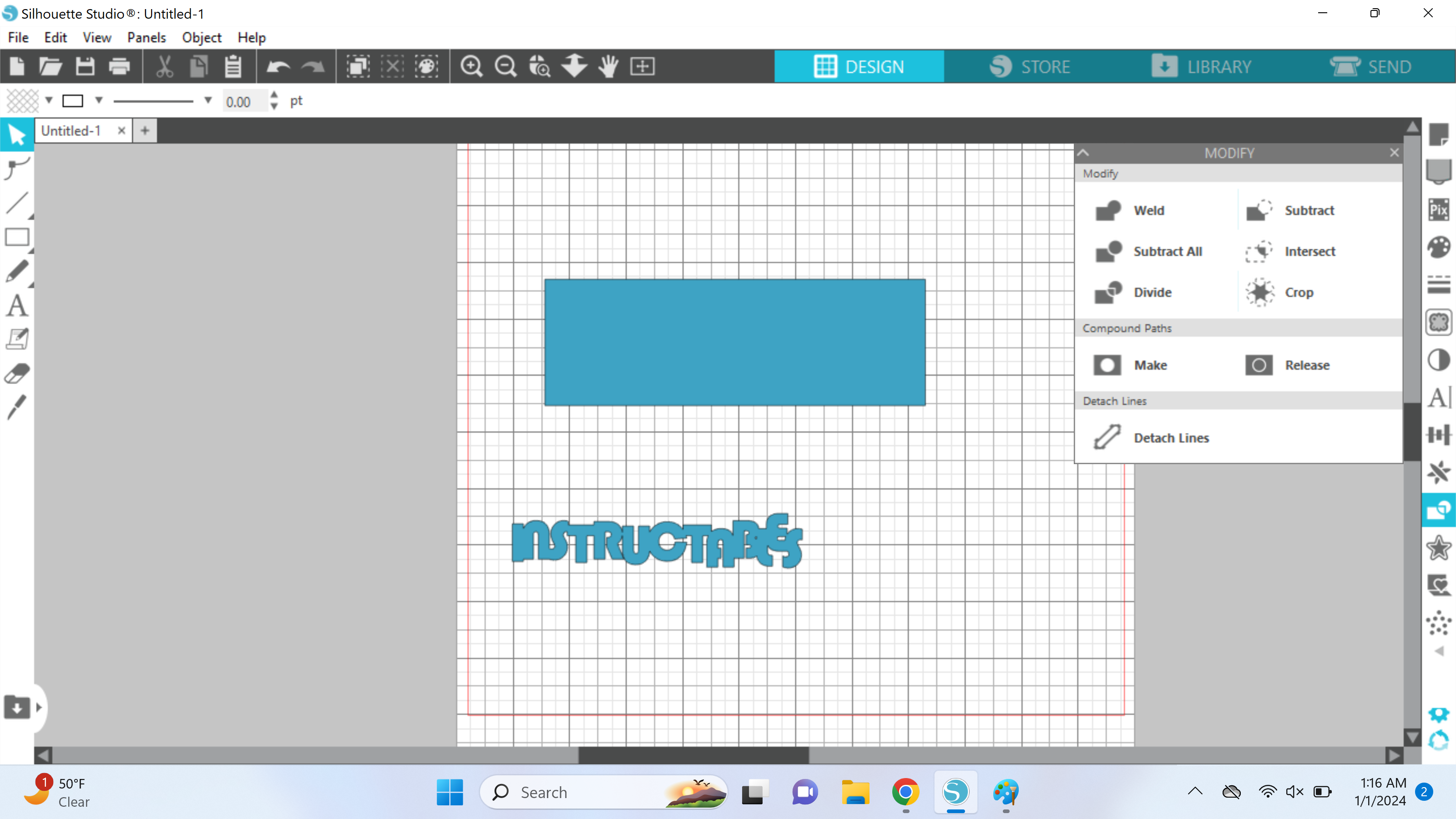1456x819 pixels.
Task: Copy the selected object
Action: coord(198,66)
